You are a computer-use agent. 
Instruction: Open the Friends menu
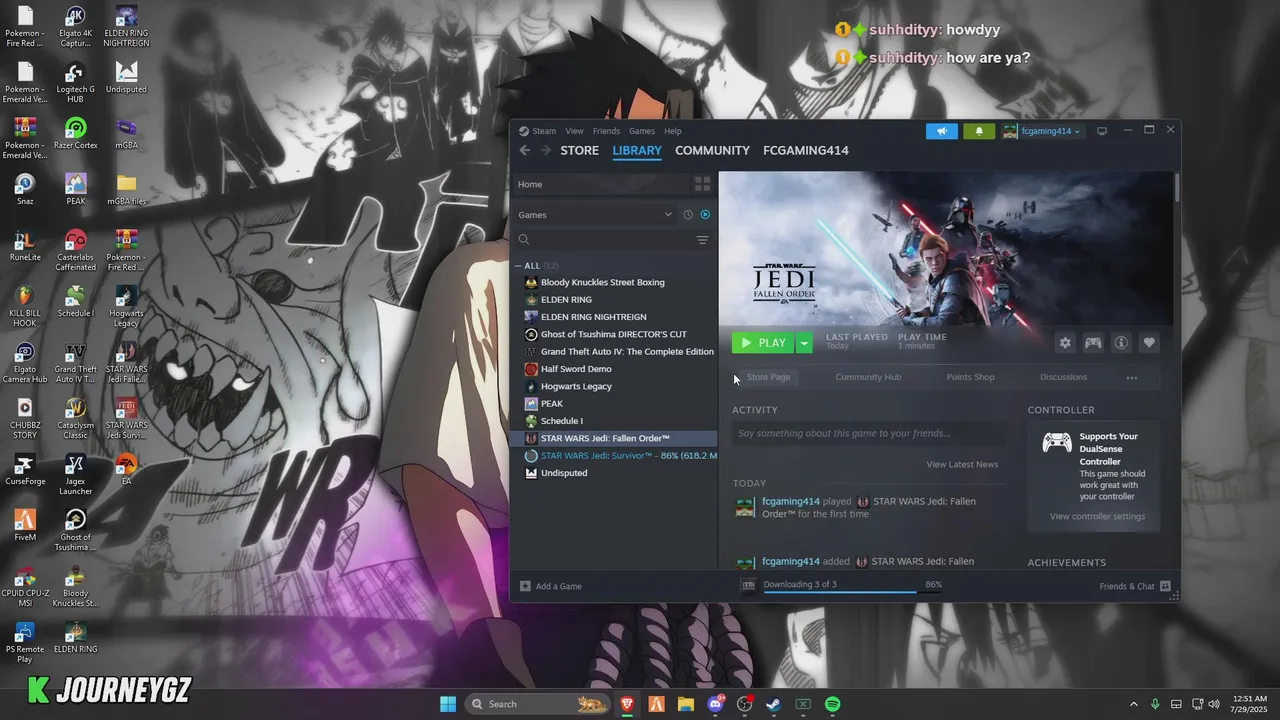(606, 131)
